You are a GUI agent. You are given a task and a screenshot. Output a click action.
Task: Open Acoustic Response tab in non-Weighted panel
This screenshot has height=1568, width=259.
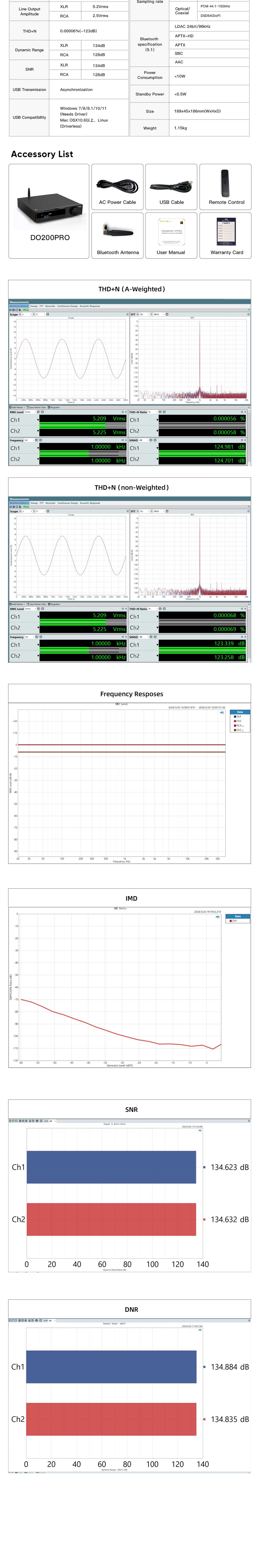(x=90, y=503)
